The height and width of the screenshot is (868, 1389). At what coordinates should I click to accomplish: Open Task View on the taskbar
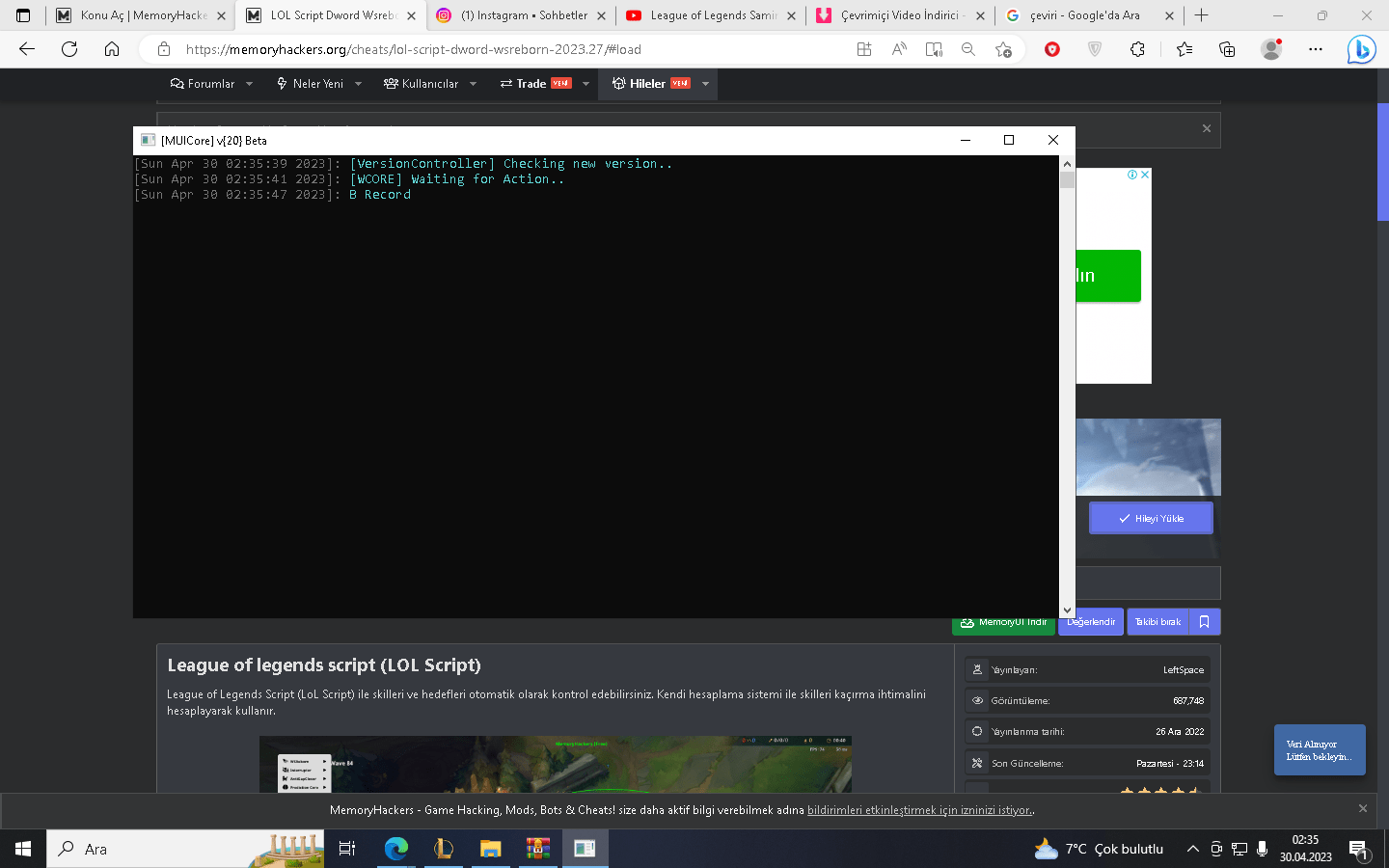pyautogui.click(x=347, y=849)
